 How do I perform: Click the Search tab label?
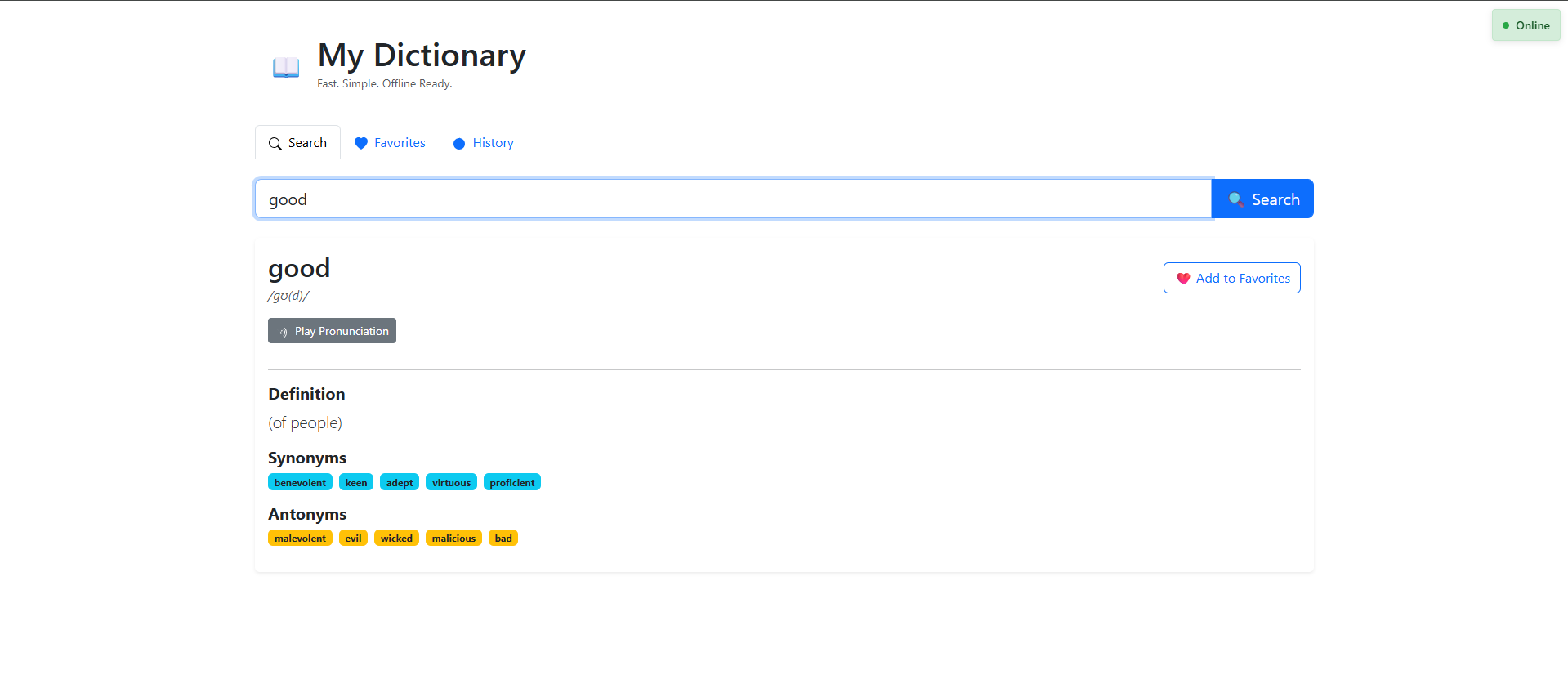click(x=307, y=142)
